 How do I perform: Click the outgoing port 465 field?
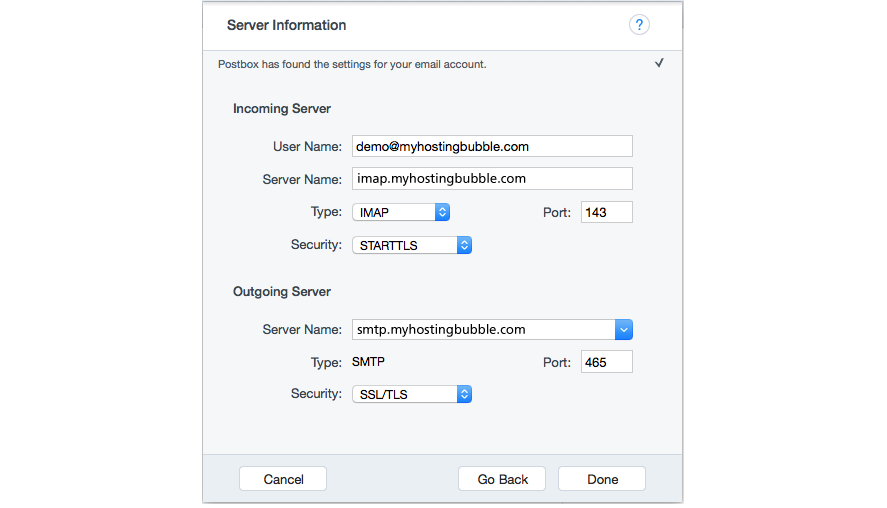(x=606, y=361)
